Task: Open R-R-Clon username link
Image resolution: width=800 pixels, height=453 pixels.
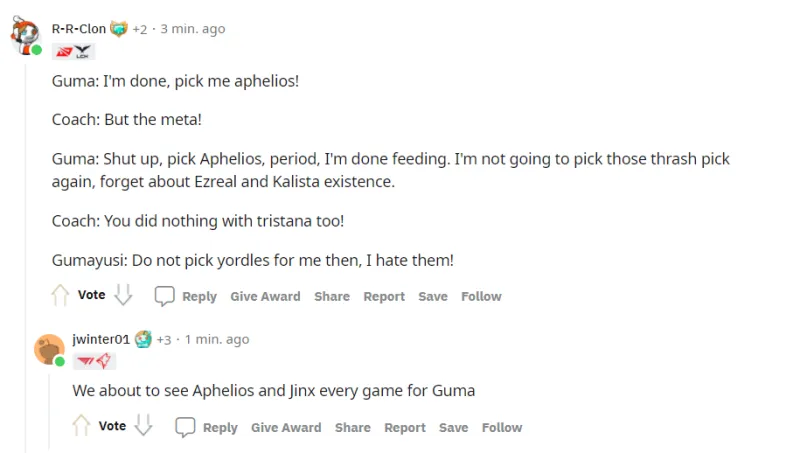Action: (x=79, y=29)
